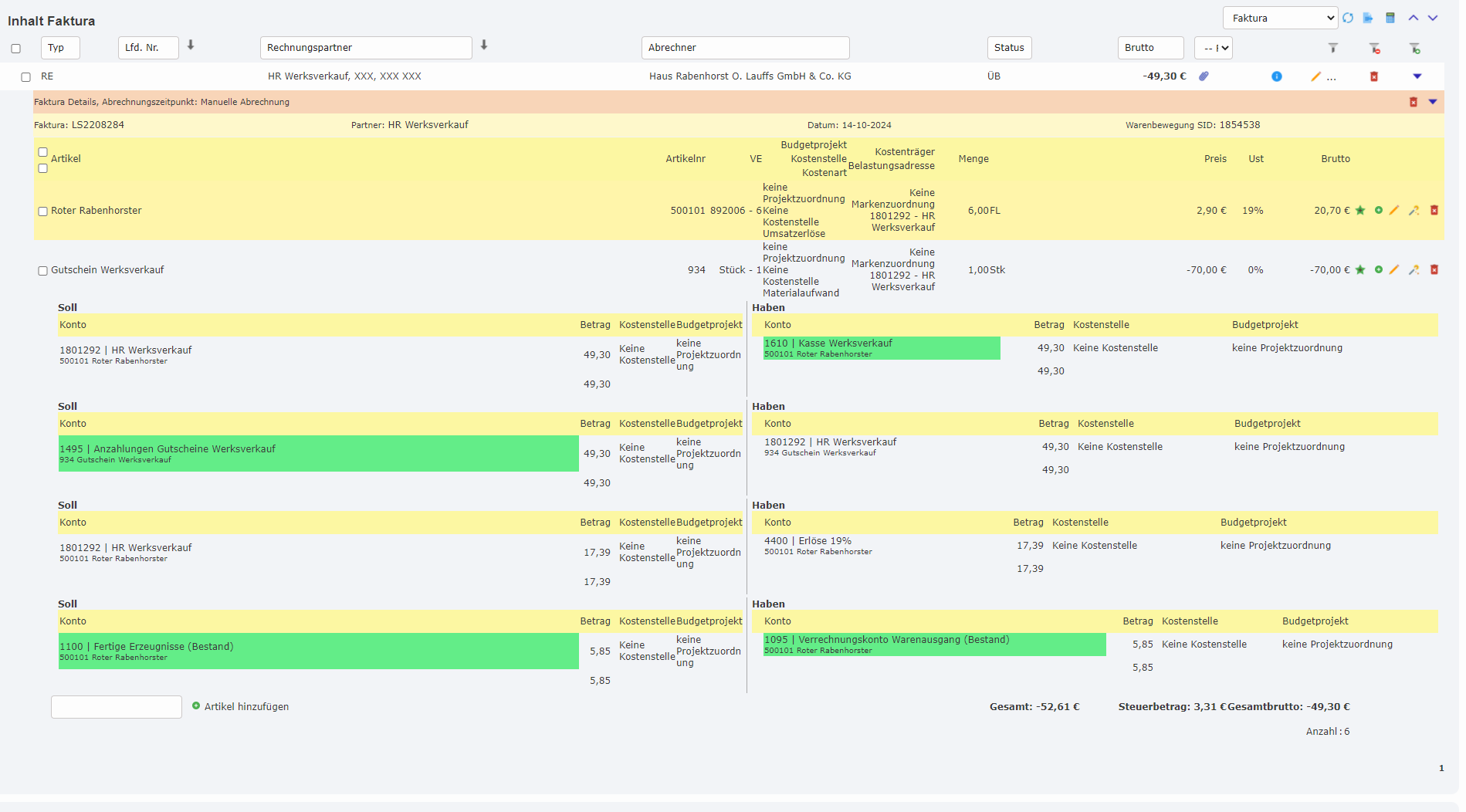Open the Faktura dropdown at top right
Viewport: 1466px width, 812px height.
tap(1280, 18)
